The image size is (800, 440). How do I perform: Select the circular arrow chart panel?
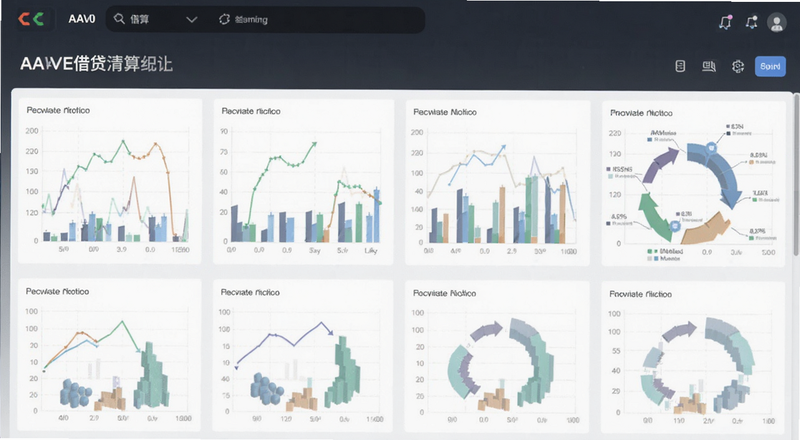pos(693,184)
